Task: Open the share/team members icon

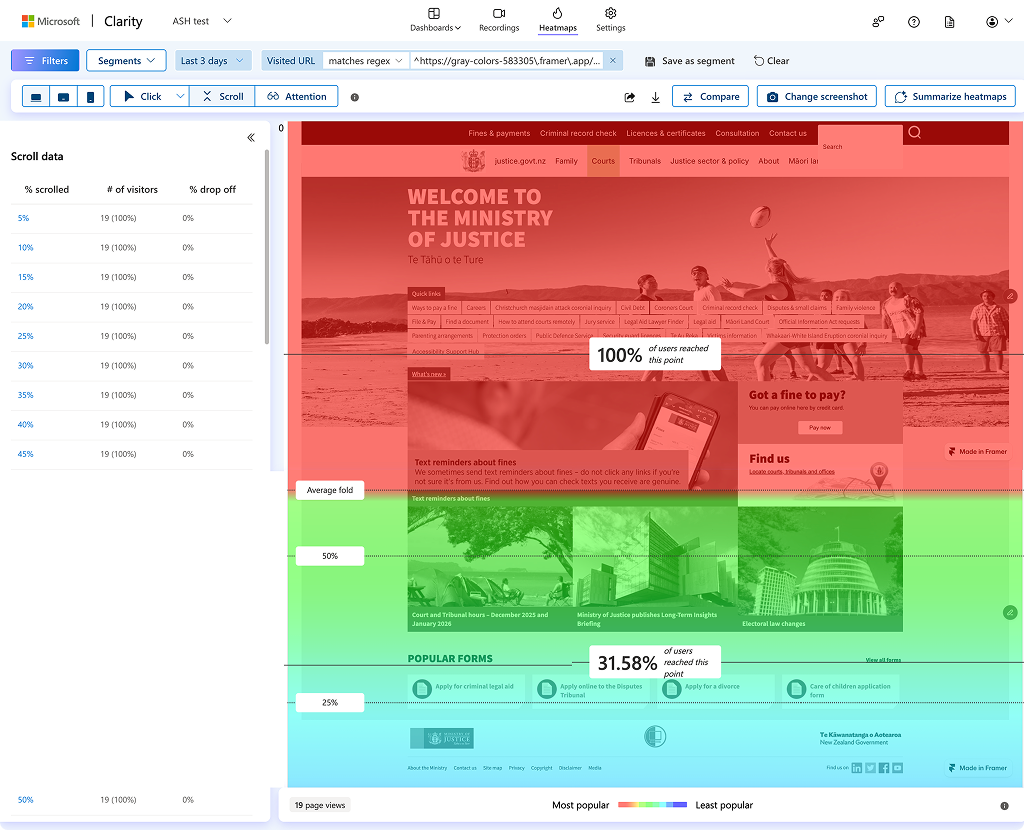Action: click(878, 22)
